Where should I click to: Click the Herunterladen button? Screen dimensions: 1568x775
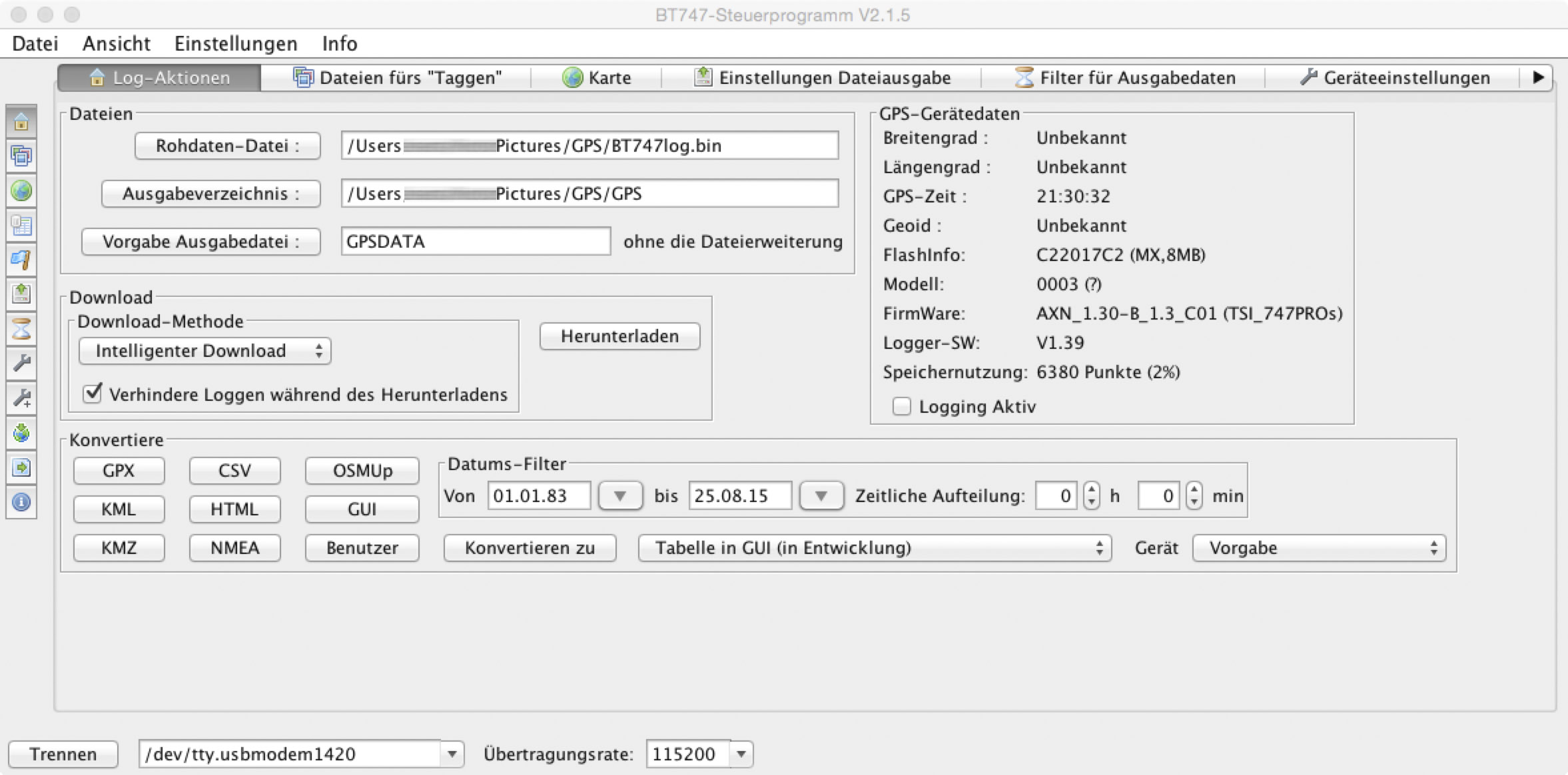[619, 336]
